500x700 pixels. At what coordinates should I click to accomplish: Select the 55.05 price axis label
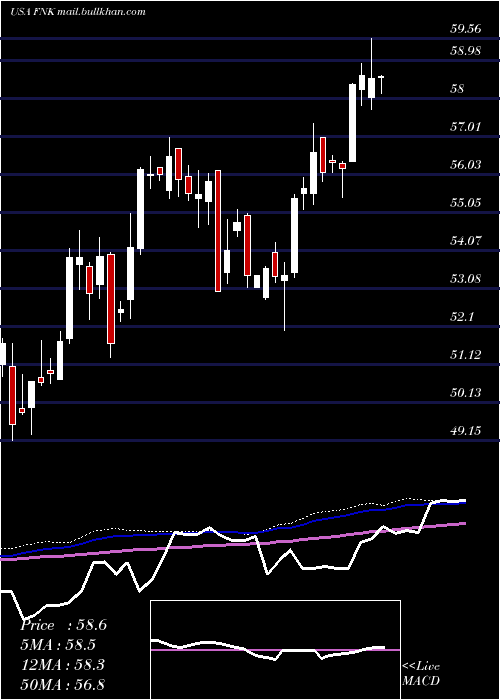pyautogui.click(x=466, y=203)
